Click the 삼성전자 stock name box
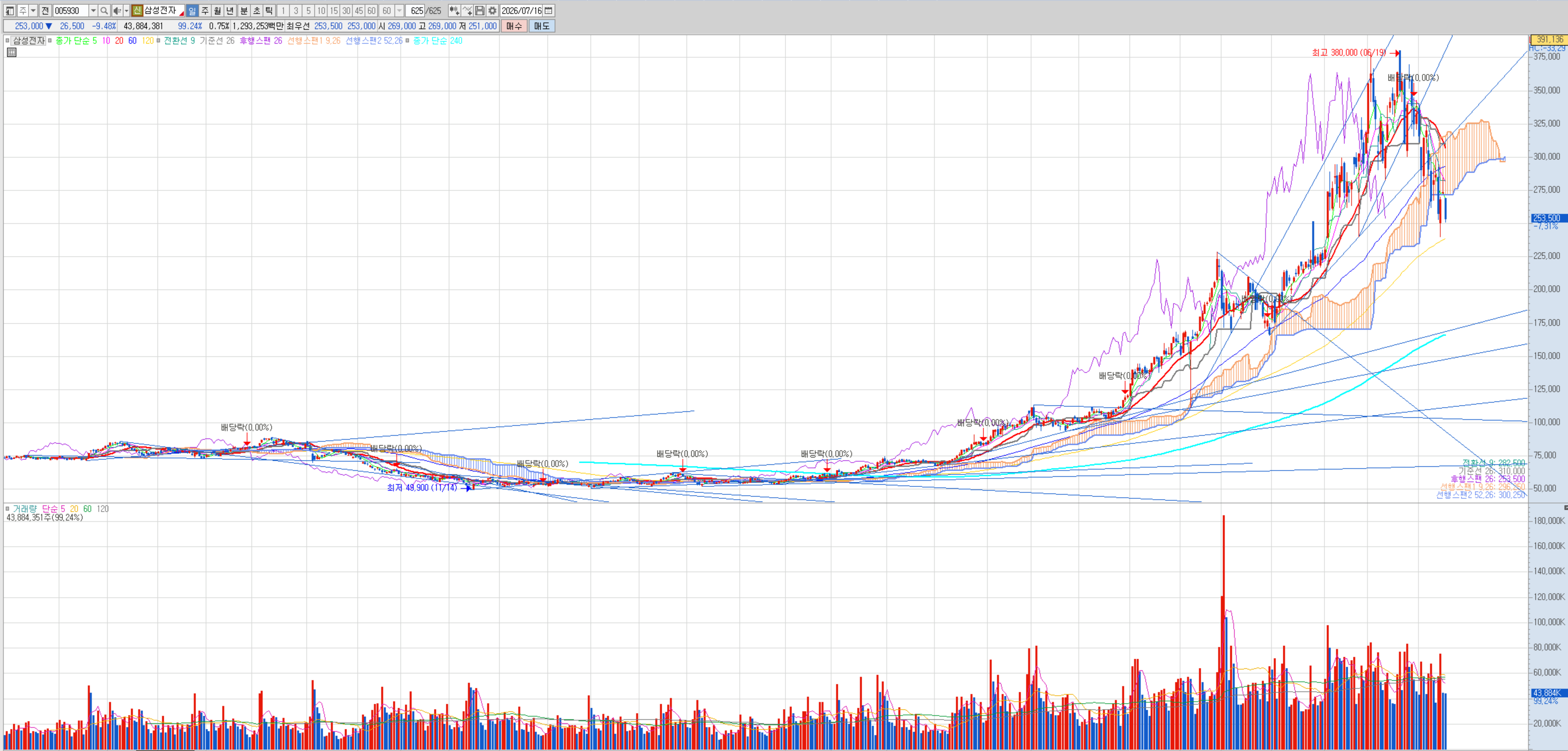Viewport: 1568px width, 751px height. [x=163, y=11]
